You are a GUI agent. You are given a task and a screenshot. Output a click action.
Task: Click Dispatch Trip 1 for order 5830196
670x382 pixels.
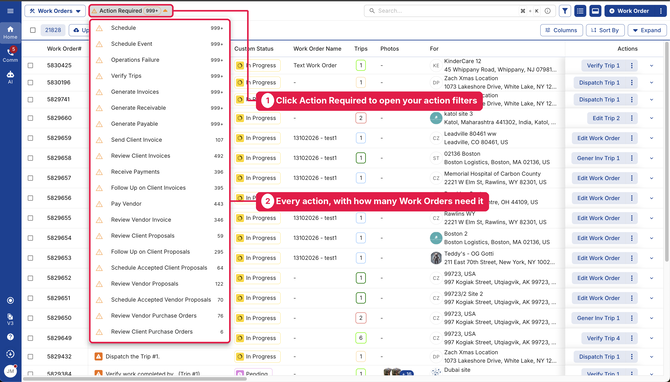pos(599,82)
